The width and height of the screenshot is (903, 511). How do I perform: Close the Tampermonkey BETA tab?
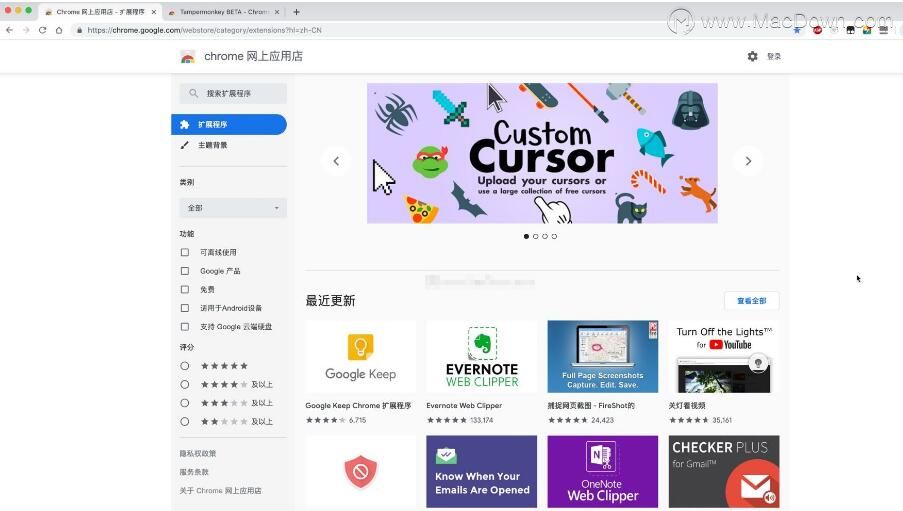click(277, 12)
